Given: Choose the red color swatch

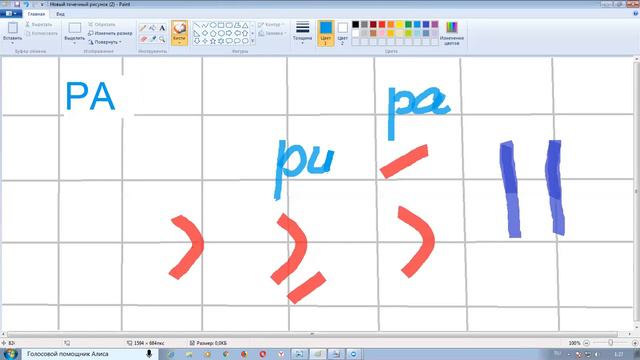Looking at the screenshot, I should 382,24.
